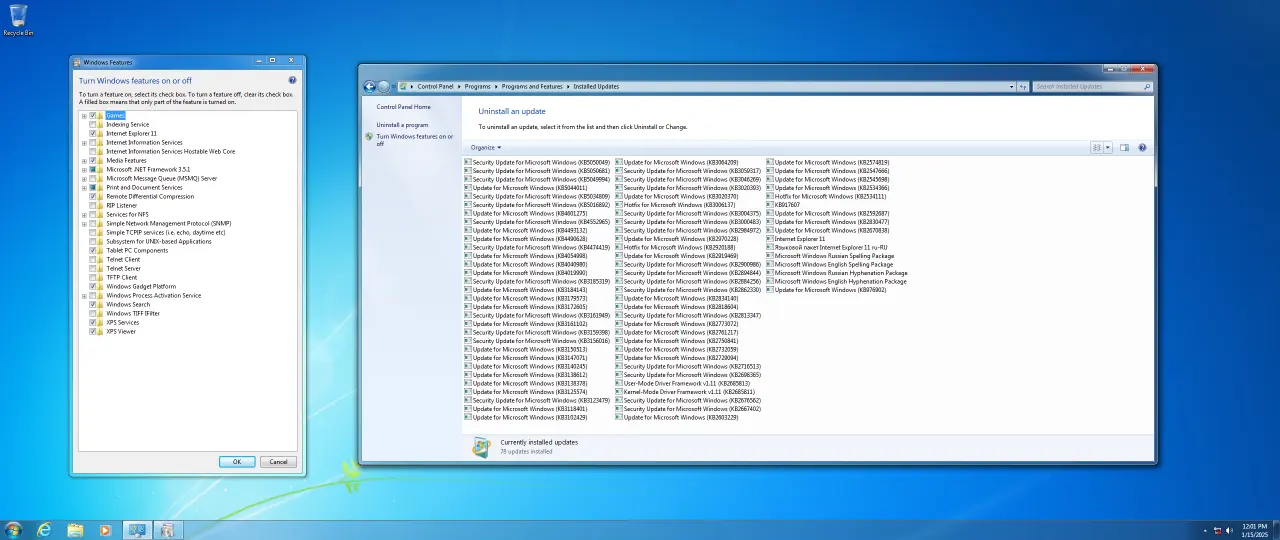The width and height of the screenshot is (1280, 540).
Task: Click the Control Panel taskbar button
Action: pos(136,530)
